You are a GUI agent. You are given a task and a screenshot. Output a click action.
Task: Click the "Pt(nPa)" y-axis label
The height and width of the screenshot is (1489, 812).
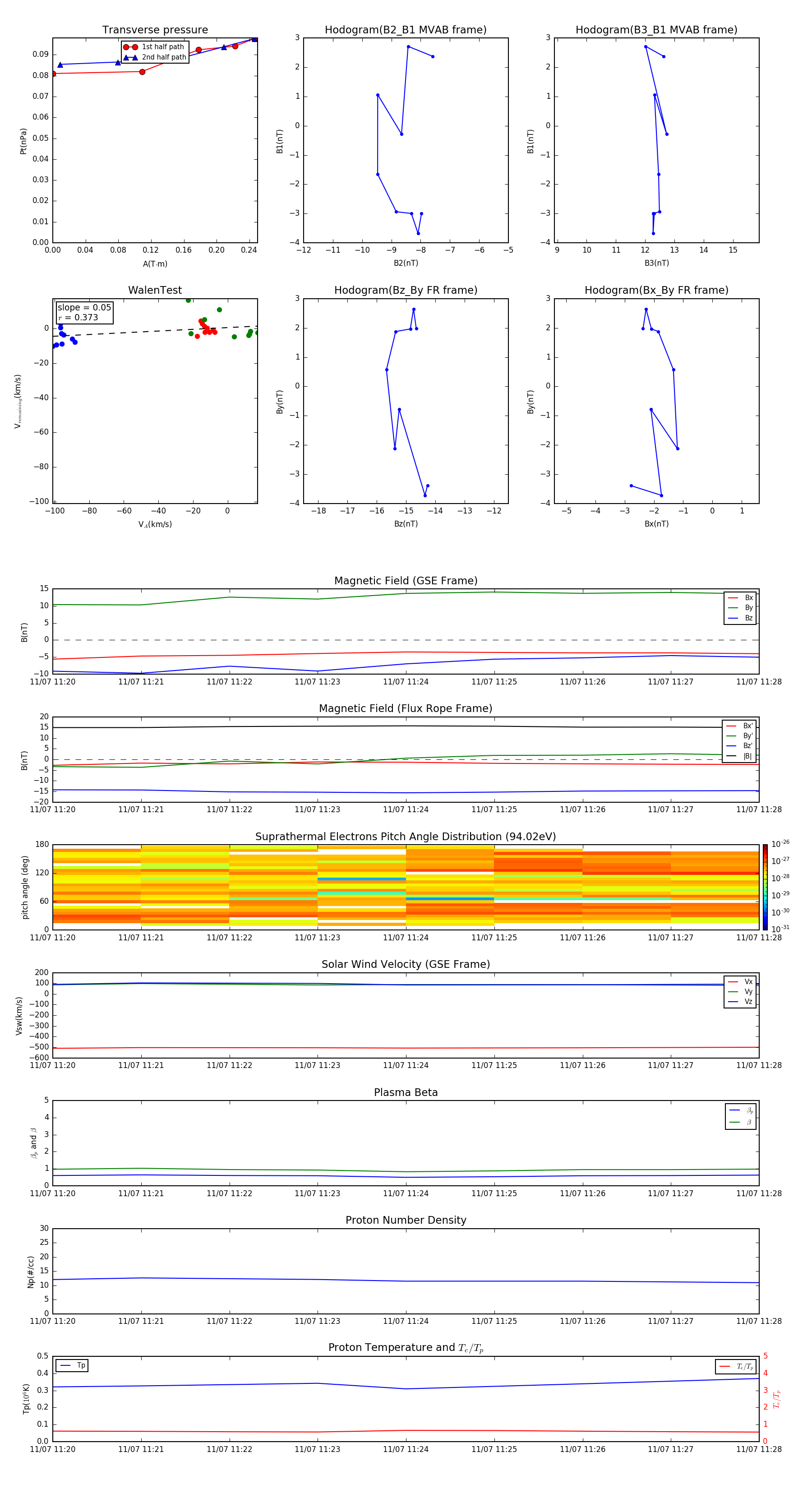[x=24, y=141]
